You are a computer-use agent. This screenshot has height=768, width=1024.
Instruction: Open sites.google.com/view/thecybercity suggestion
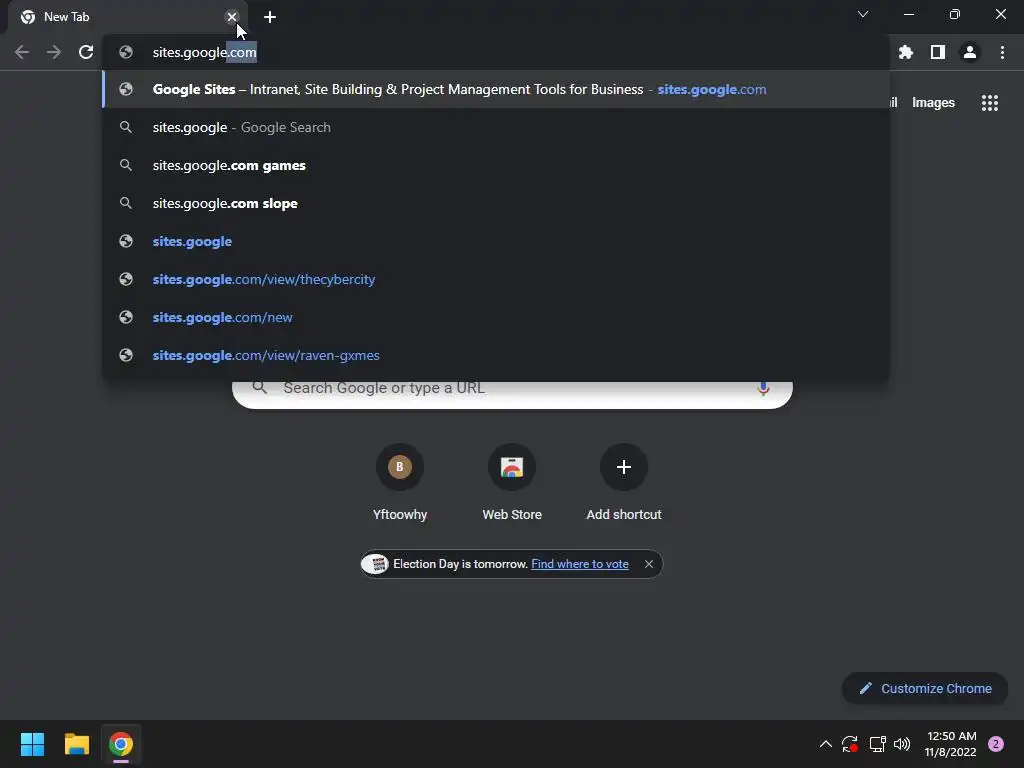click(x=496, y=279)
